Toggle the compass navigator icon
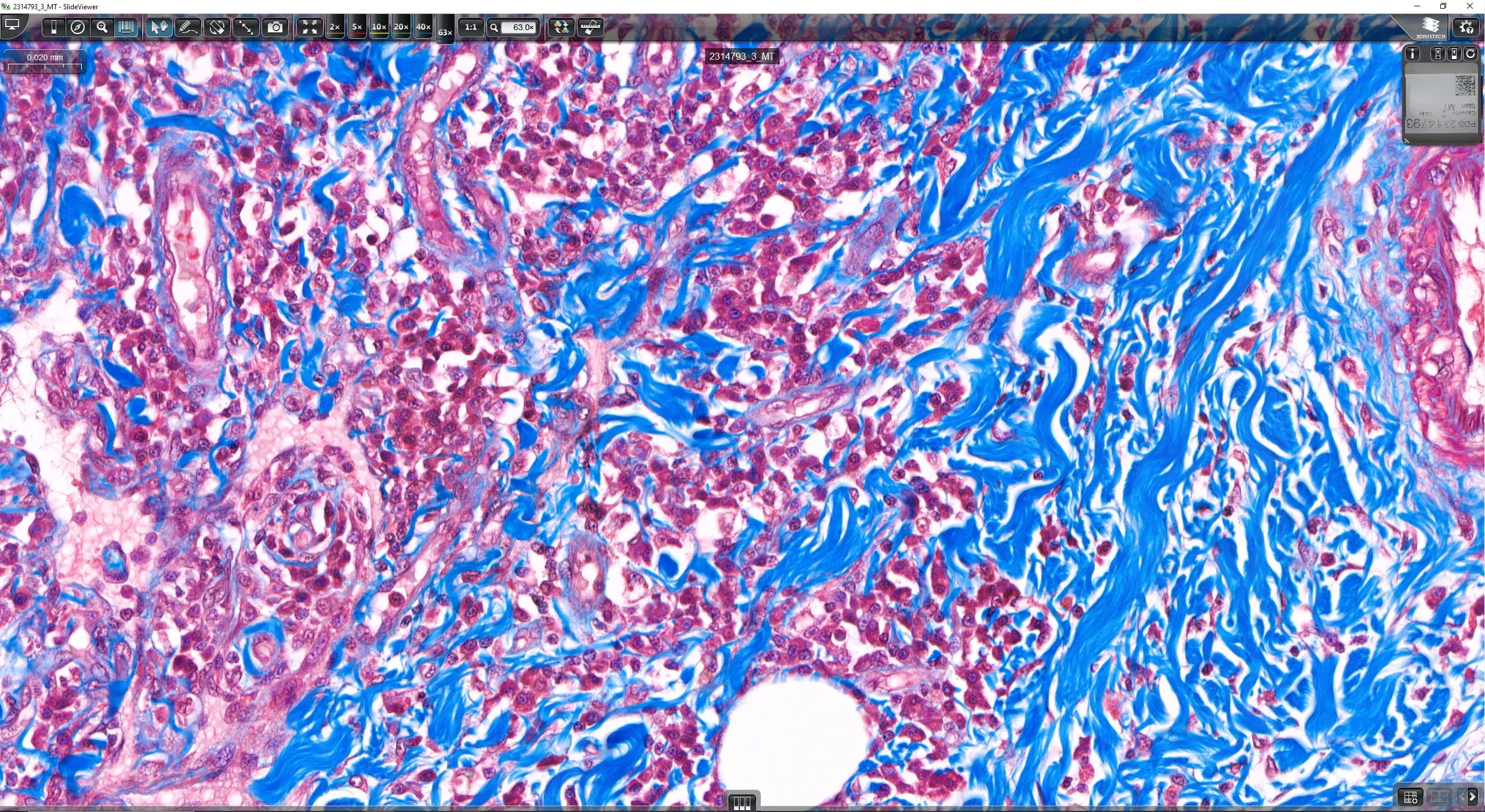This screenshot has height=812, width=1485. [78, 27]
